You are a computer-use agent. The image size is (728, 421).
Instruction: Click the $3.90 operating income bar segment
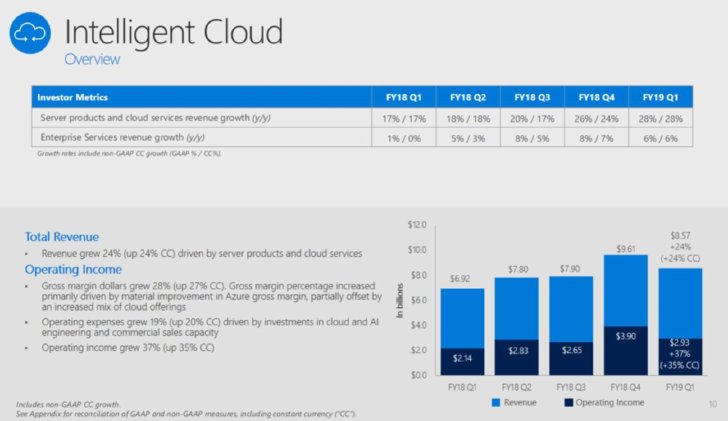[x=626, y=350]
